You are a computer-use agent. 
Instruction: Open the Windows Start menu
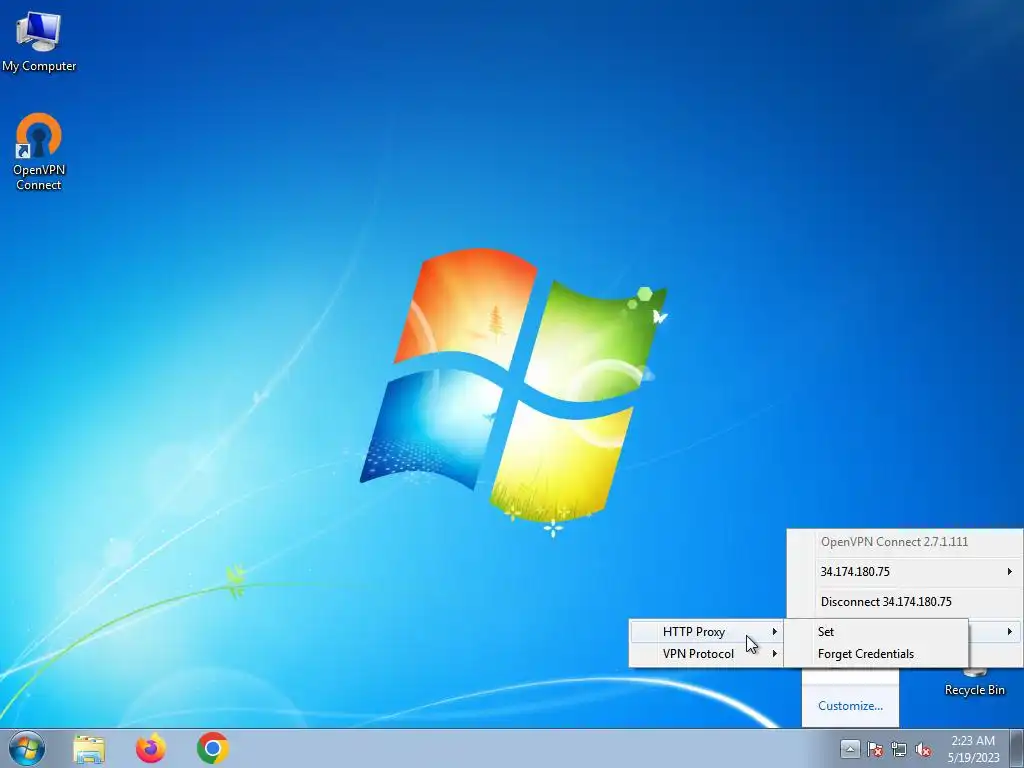coord(26,748)
